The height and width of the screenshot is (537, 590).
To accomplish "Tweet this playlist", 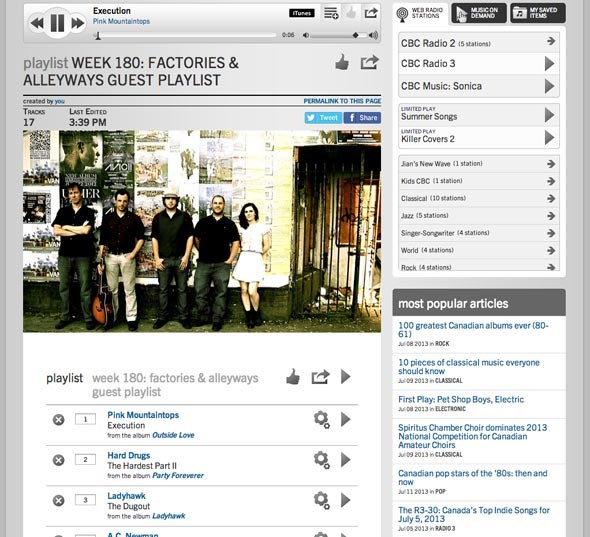I will (x=323, y=118).
